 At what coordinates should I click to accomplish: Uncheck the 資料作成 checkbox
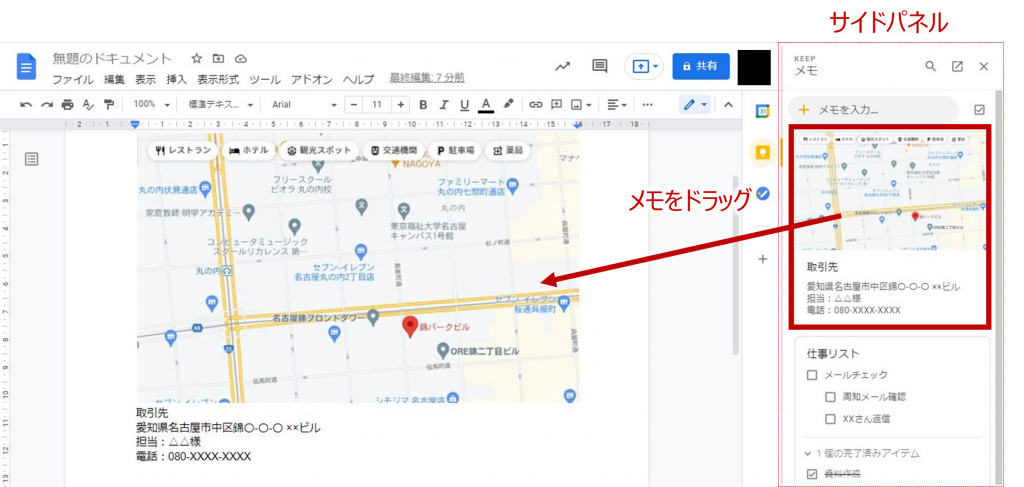pyautogui.click(x=812, y=474)
